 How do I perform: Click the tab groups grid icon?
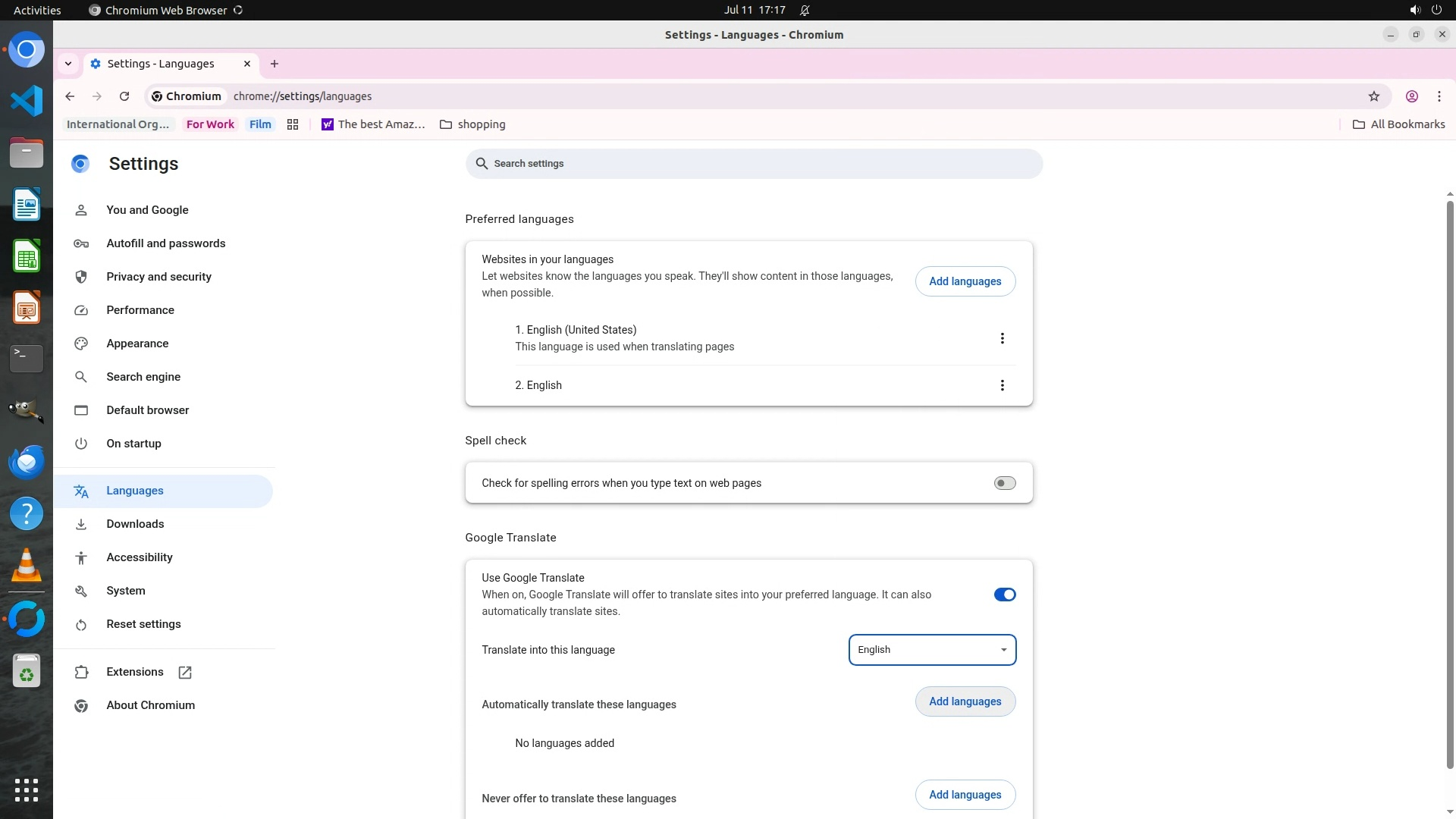coord(293,124)
